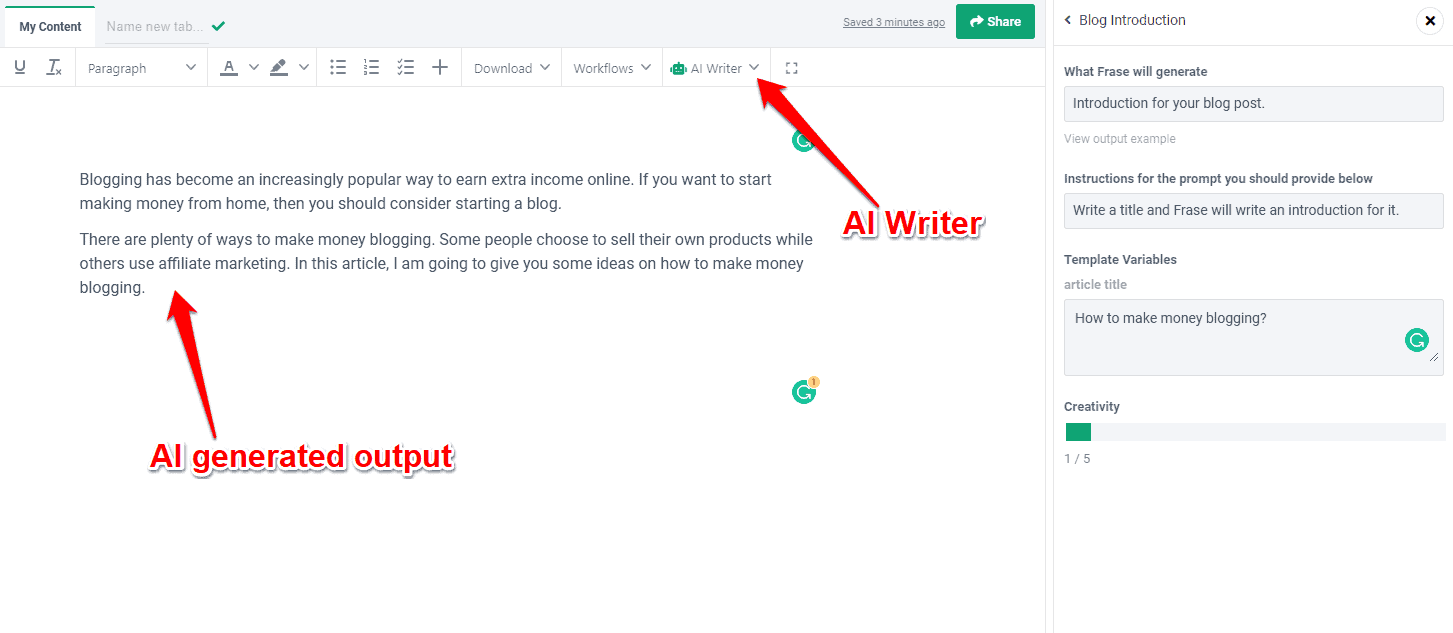This screenshot has height=633, width=1453.
Task: Toggle underline formatting
Action: 20,68
